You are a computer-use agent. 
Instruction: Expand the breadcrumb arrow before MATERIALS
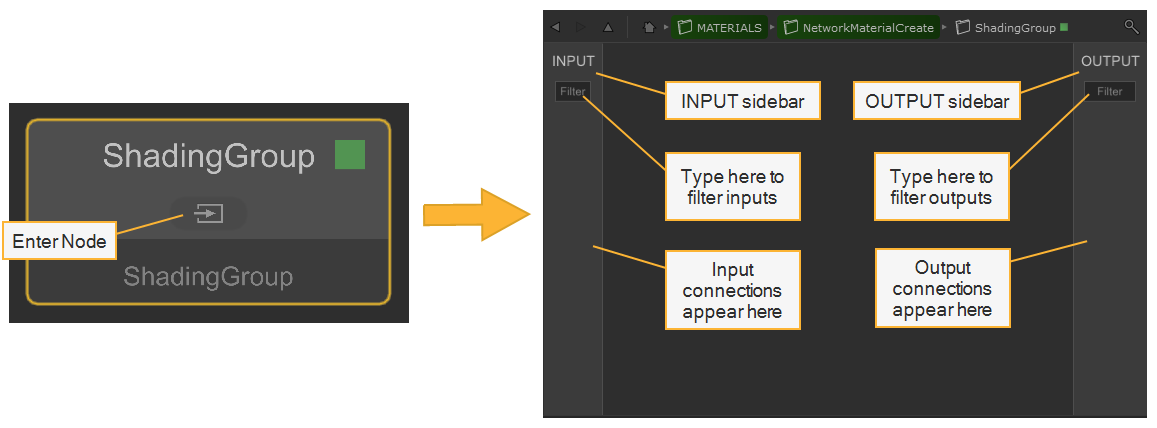pyautogui.click(x=666, y=28)
